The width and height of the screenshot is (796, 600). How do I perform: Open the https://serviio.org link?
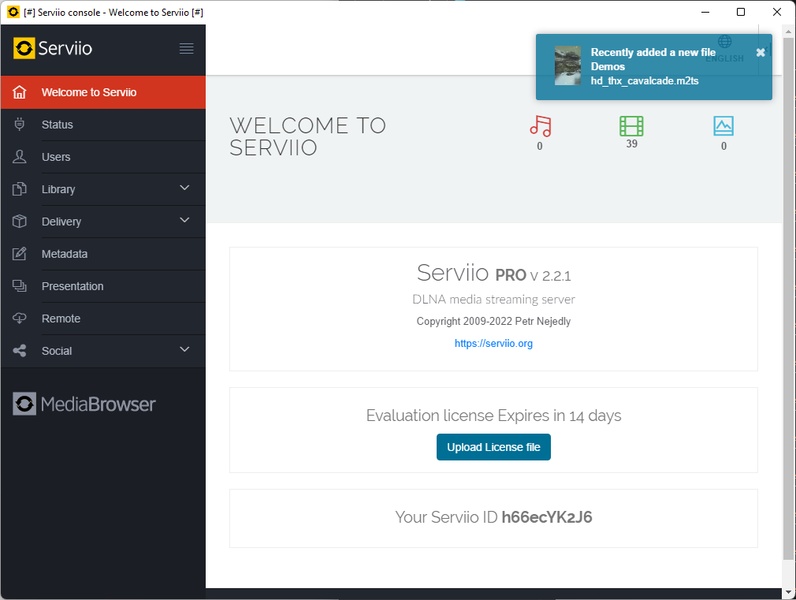[493, 343]
